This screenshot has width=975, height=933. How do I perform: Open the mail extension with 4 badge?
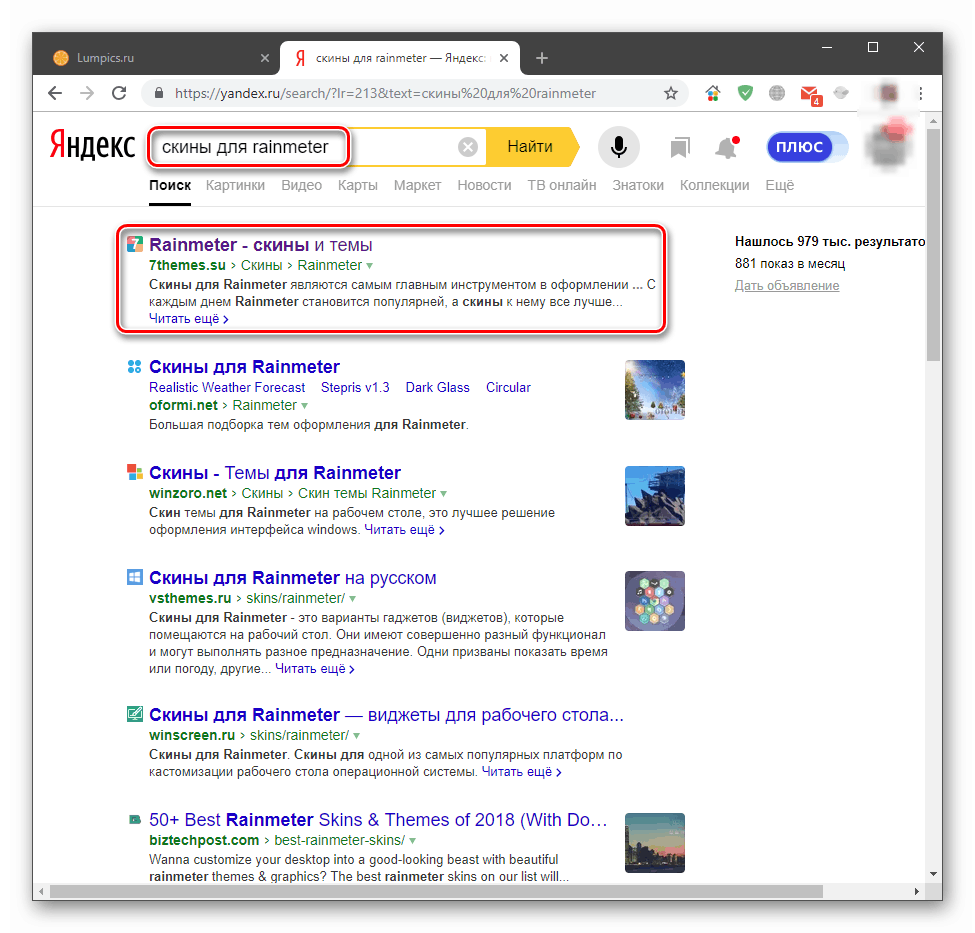tap(811, 95)
